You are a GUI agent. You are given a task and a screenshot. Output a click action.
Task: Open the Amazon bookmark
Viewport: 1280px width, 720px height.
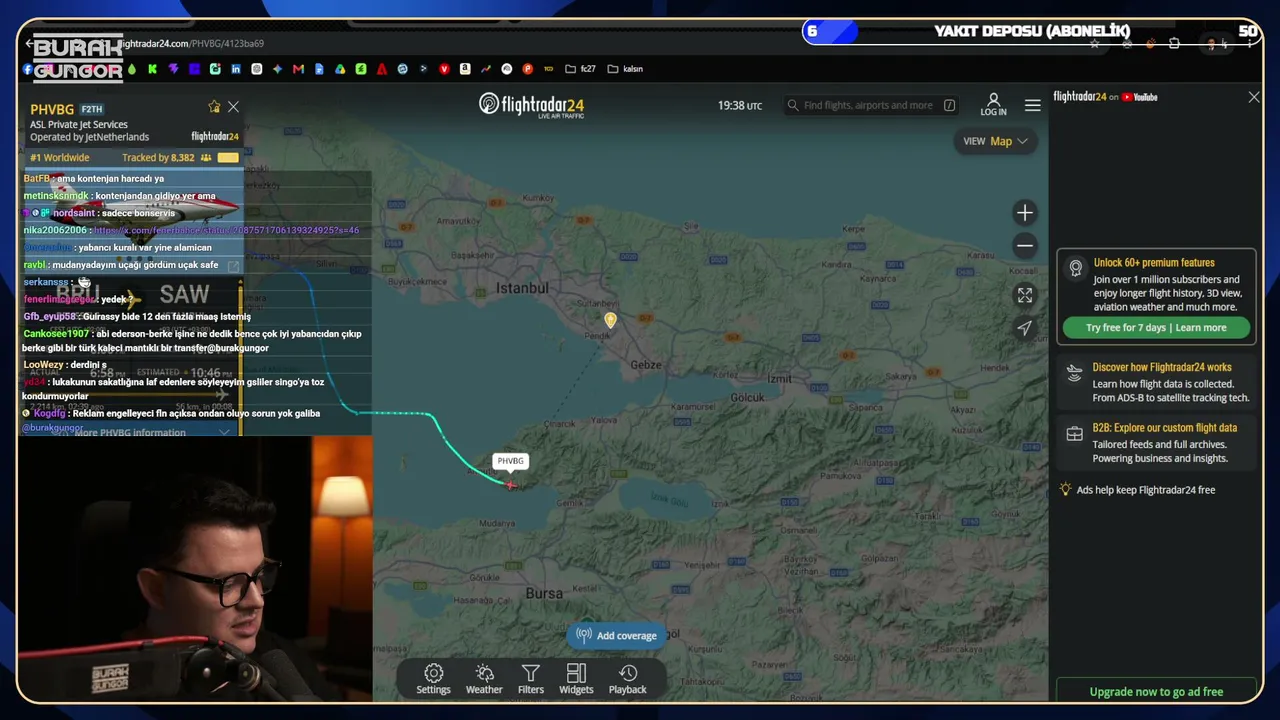[x=465, y=69]
